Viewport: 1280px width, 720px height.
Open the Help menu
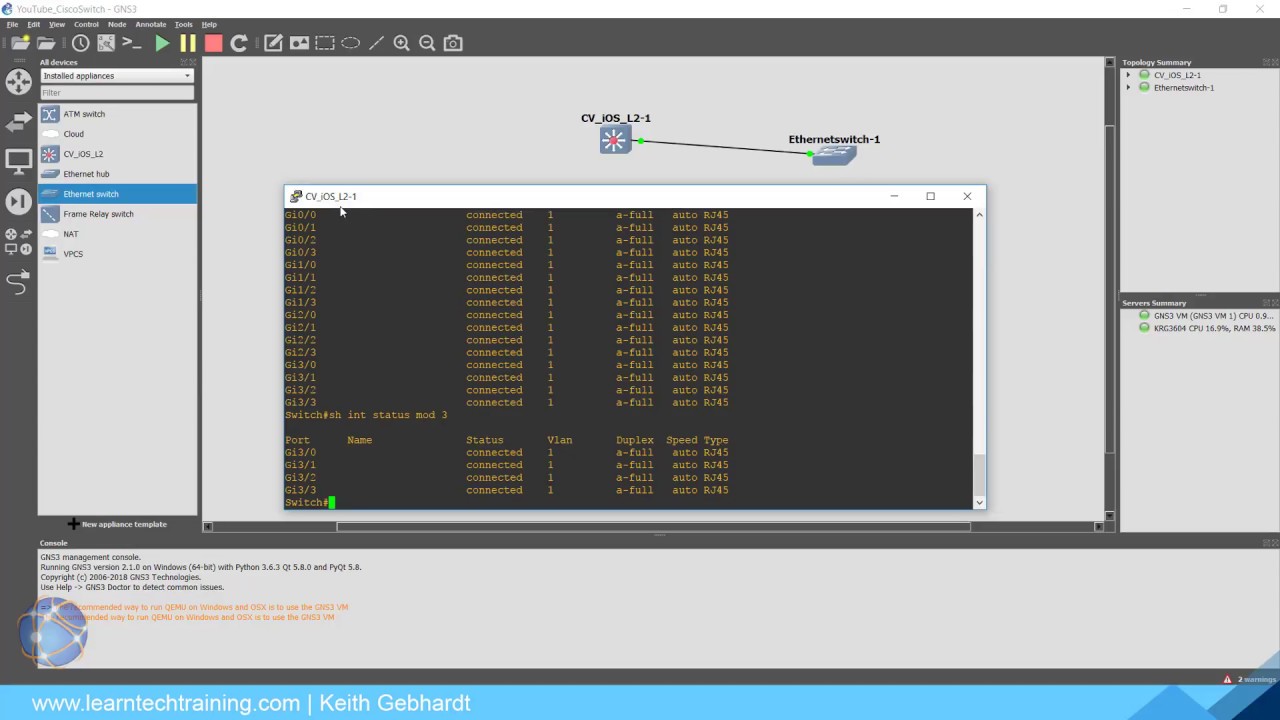(x=209, y=24)
